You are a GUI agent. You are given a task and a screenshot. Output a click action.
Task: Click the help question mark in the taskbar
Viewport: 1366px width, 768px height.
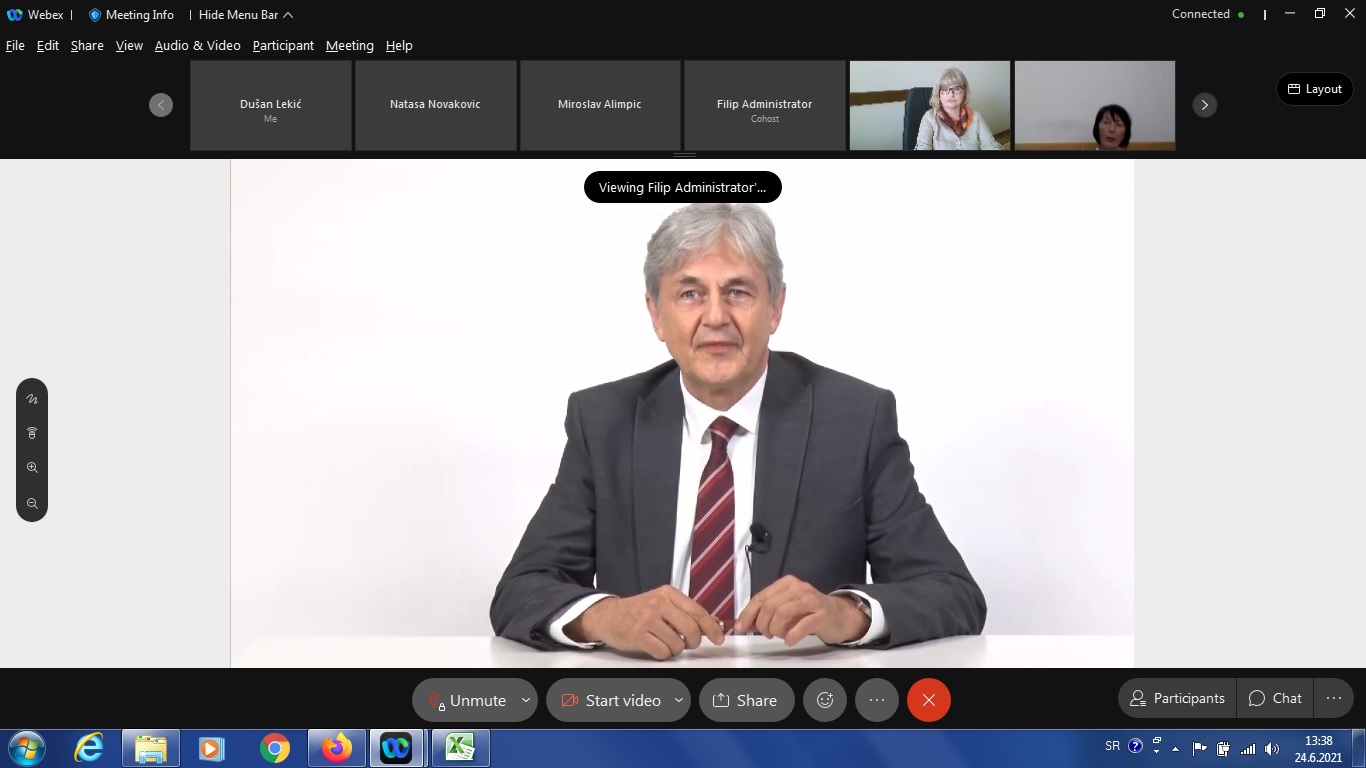click(1135, 746)
